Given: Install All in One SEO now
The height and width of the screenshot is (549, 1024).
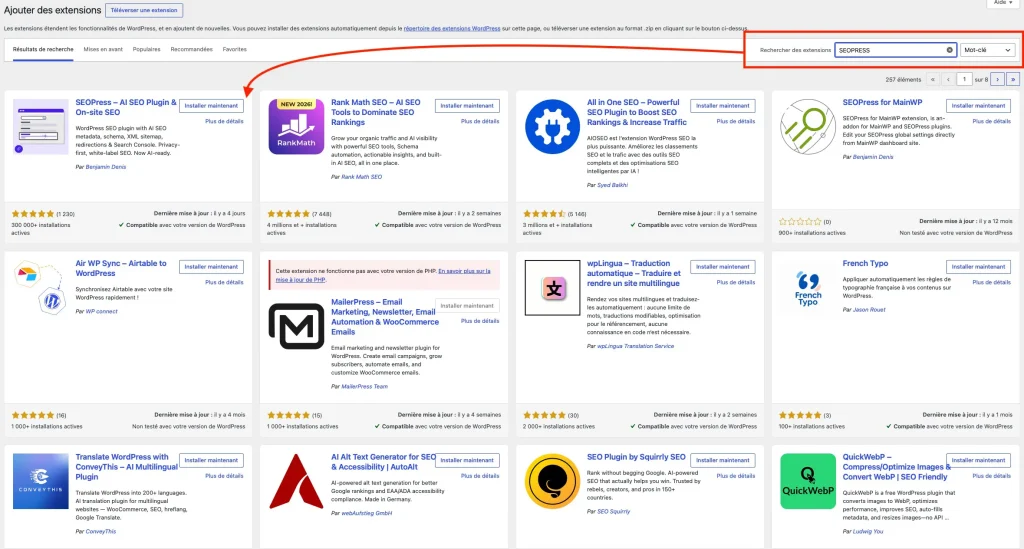Looking at the screenshot, I should (x=722, y=106).
